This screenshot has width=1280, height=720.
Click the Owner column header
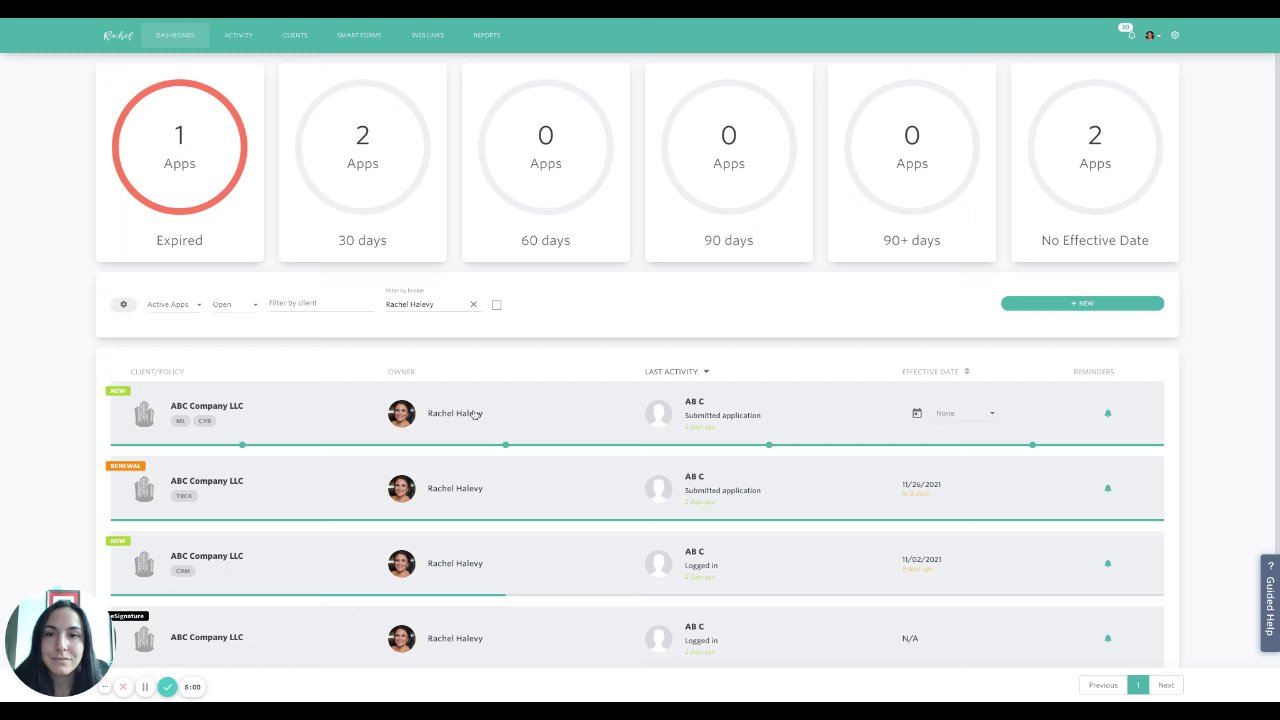(401, 372)
